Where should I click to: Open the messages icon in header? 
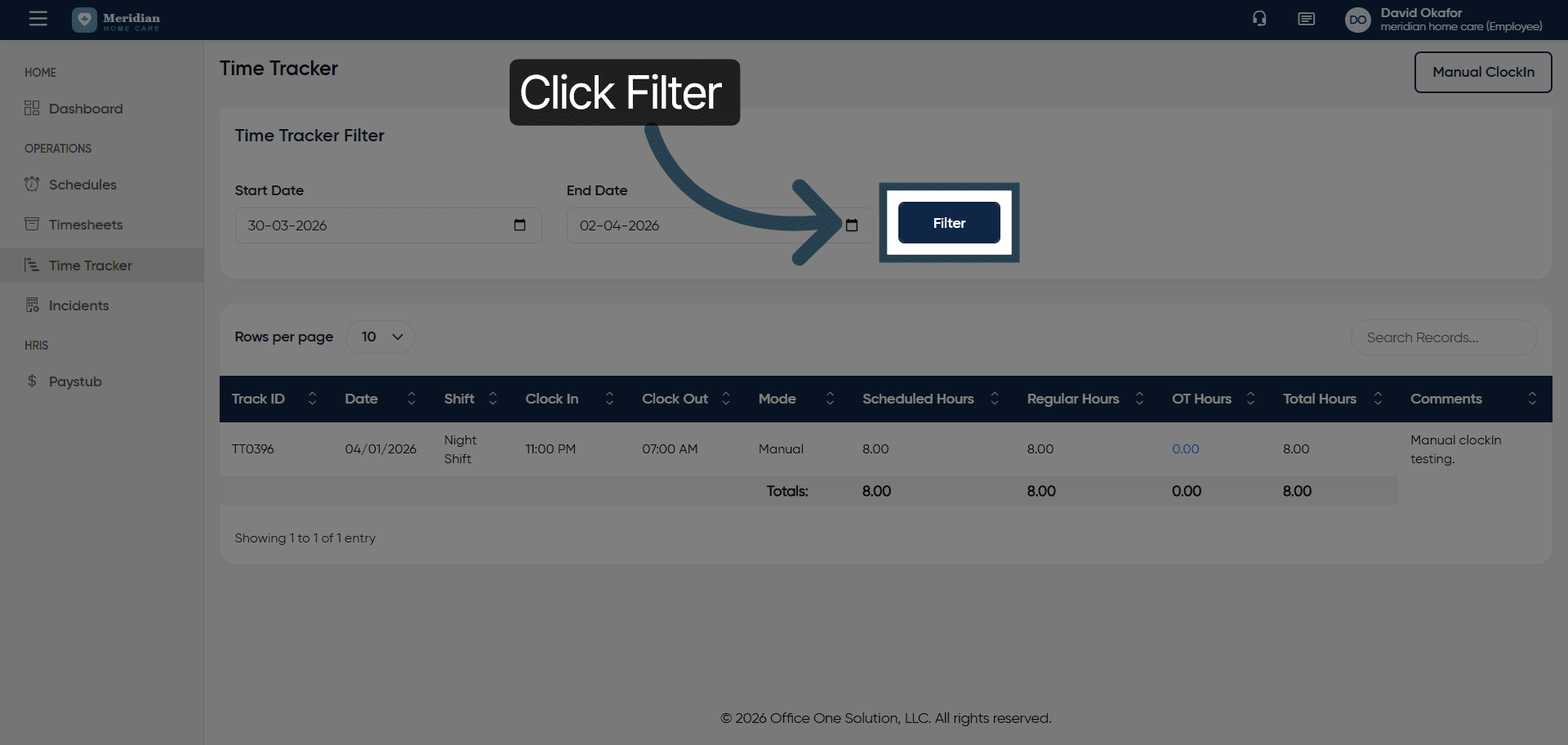1306,19
